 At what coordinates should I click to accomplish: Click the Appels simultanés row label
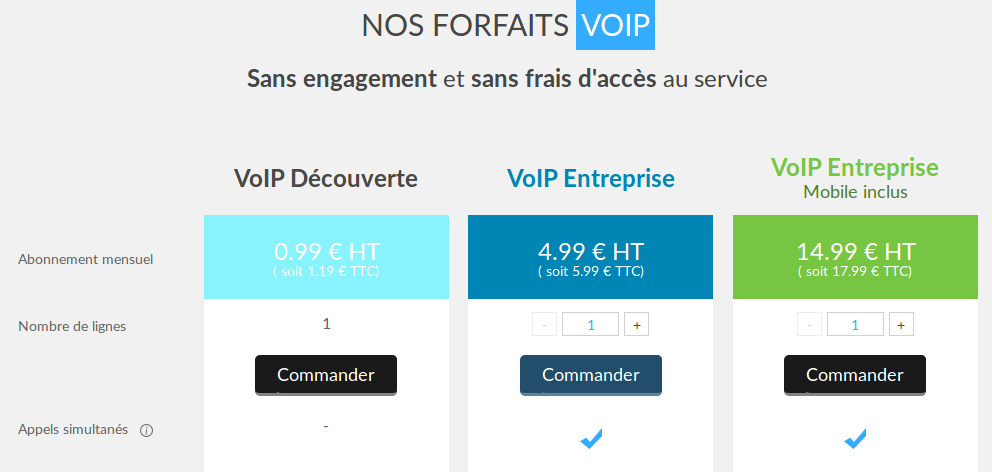tap(73, 430)
